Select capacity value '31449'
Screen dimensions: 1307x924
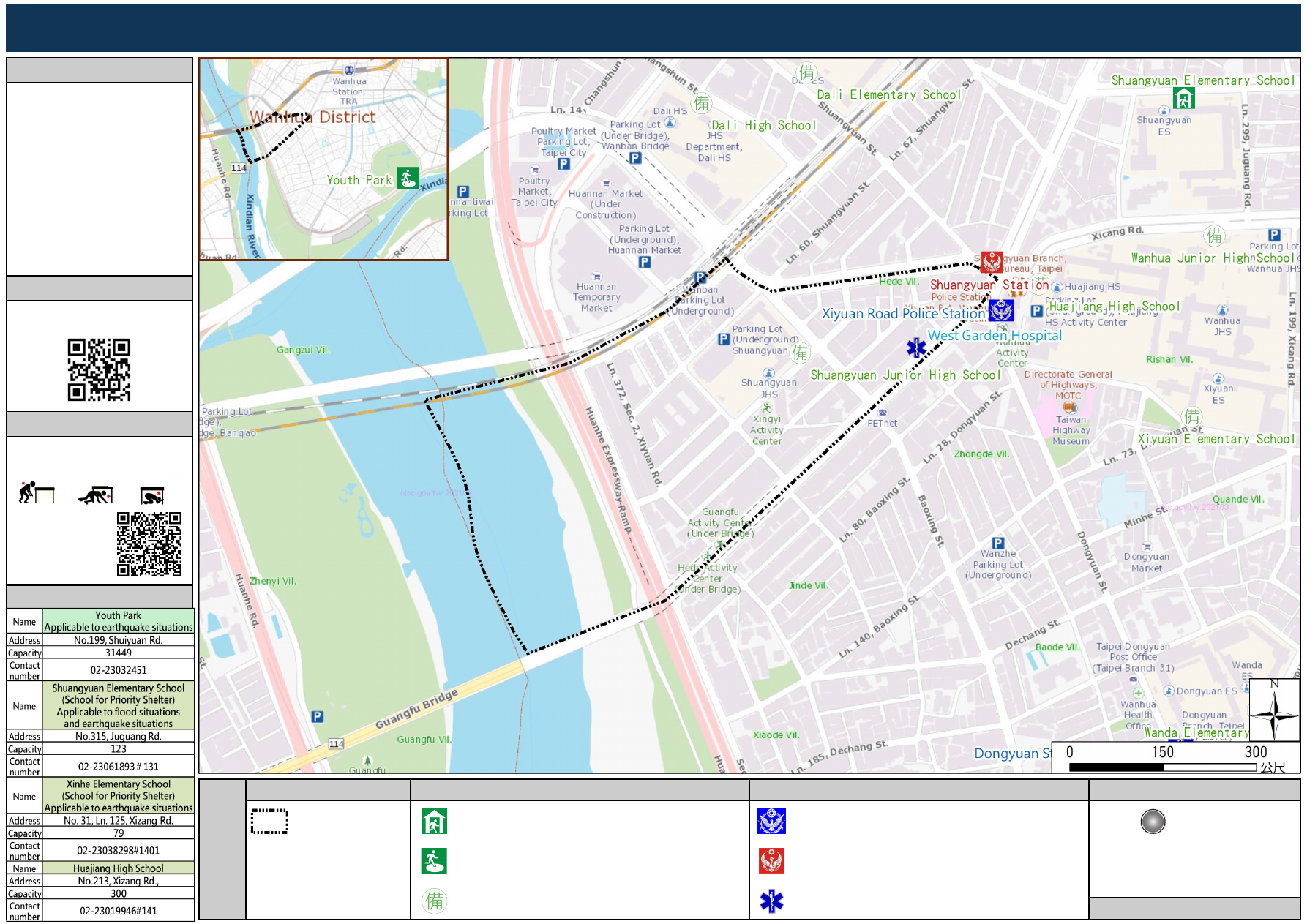click(x=119, y=653)
